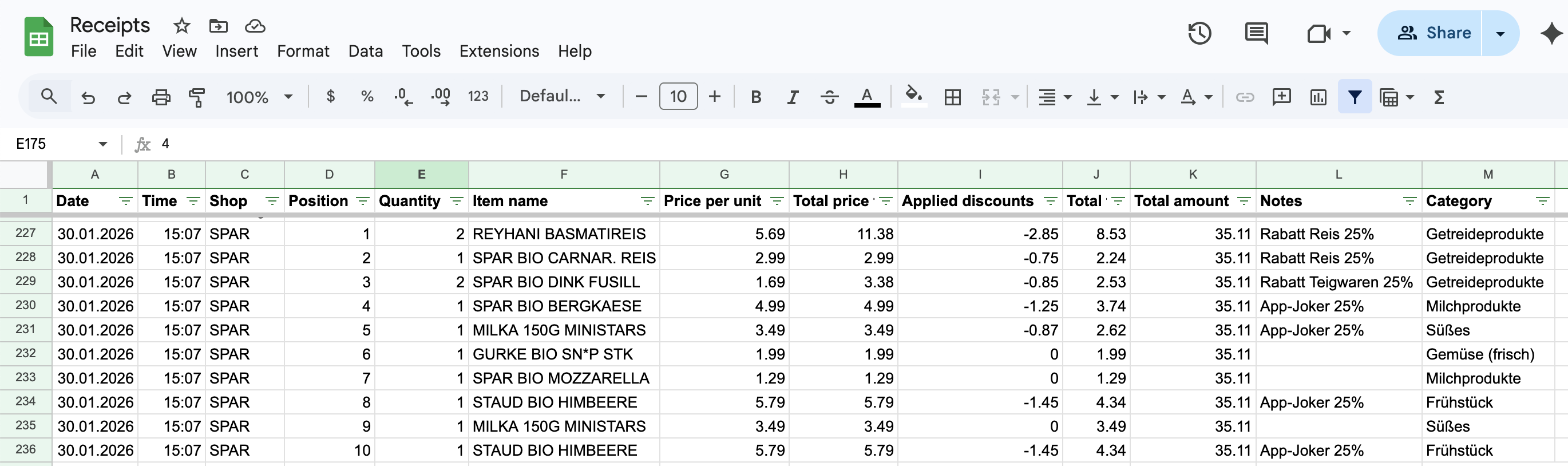This screenshot has width=1568, height=466.
Task: Insert a chart using toolbar icon
Action: coord(1318,97)
